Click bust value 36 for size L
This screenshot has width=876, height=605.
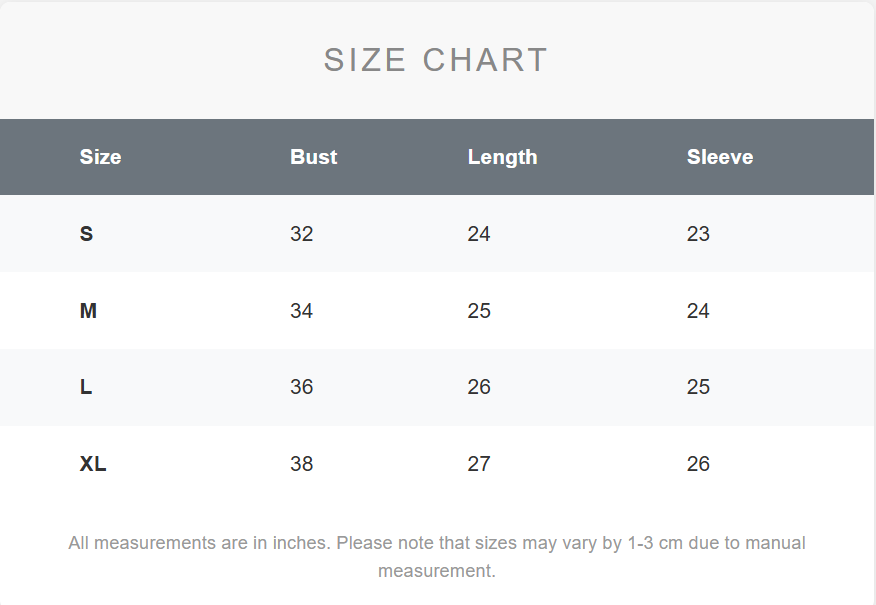[302, 387]
